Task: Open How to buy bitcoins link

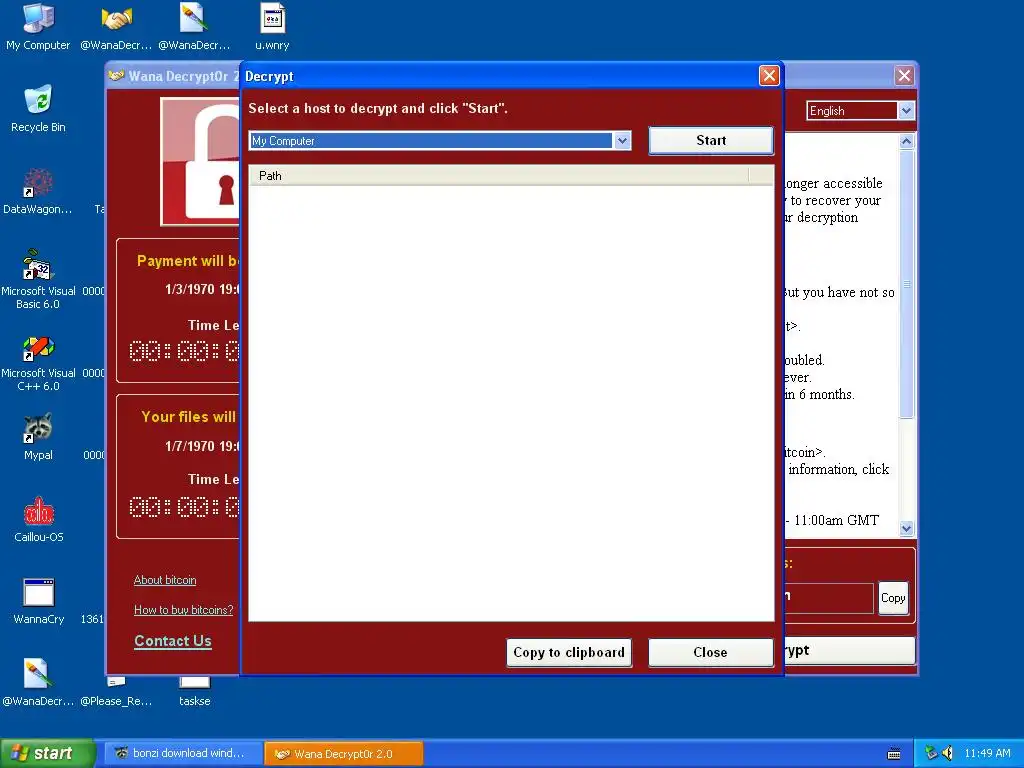Action: coord(184,610)
